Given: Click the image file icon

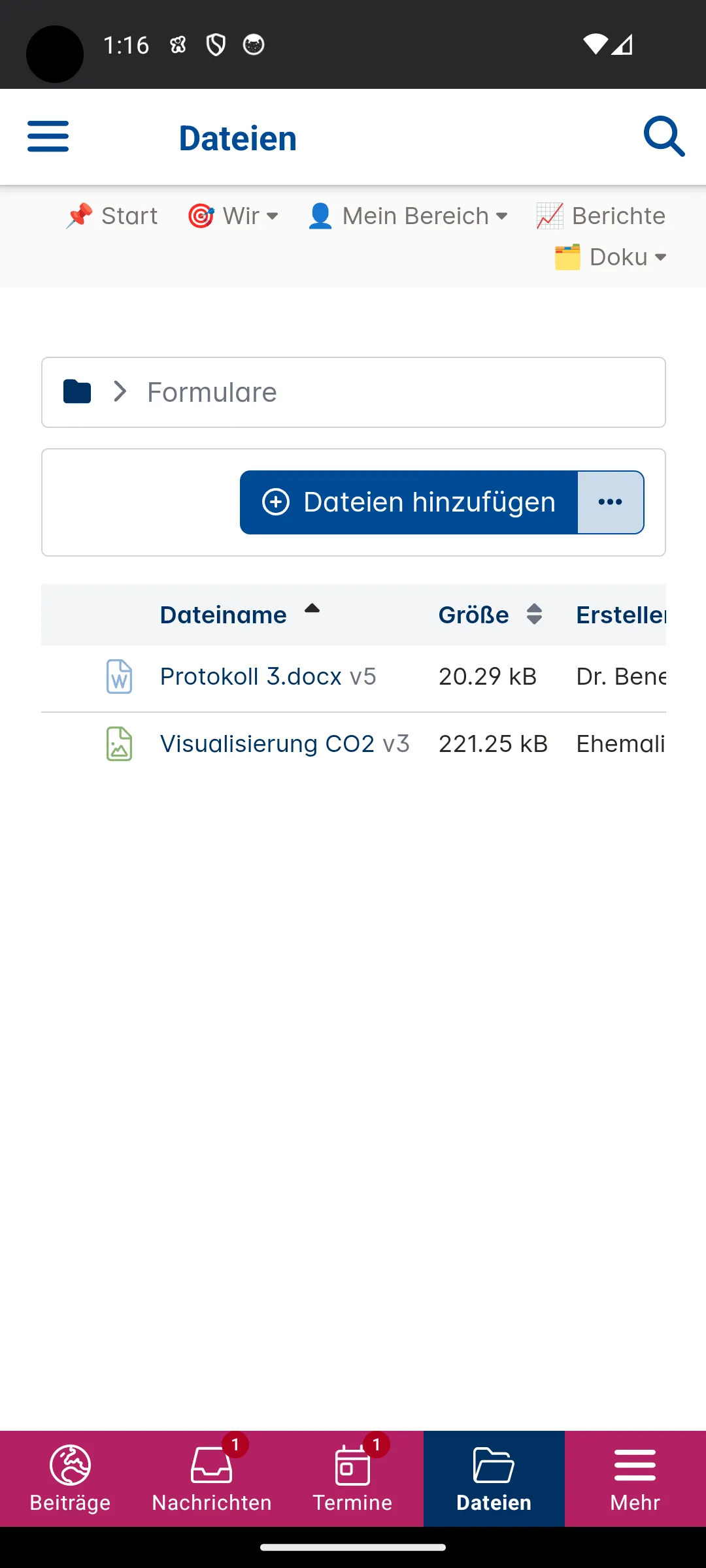Looking at the screenshot, I should pyautogui.click(x=119, y=744).
